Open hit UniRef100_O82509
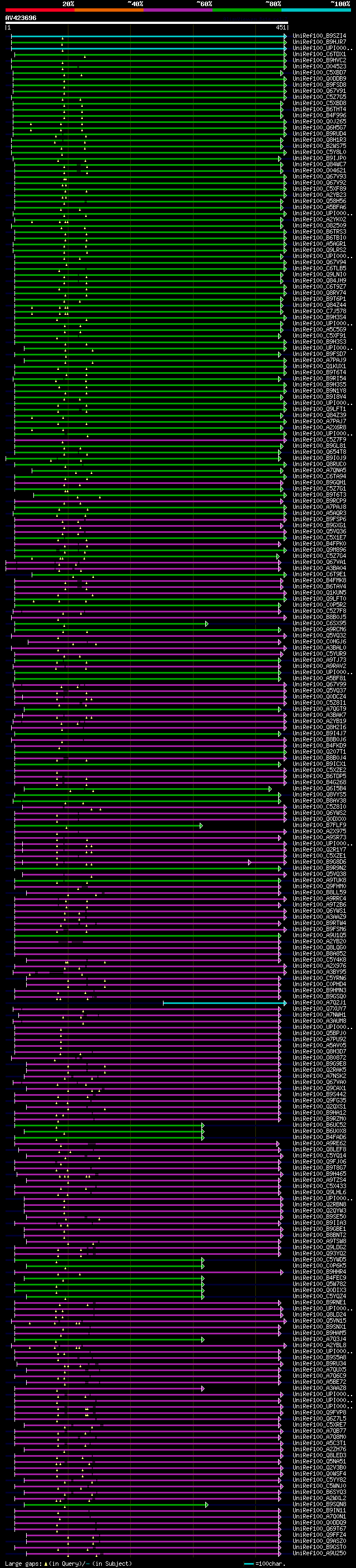This screenshot has height=1568, width=356. [319, 226]
